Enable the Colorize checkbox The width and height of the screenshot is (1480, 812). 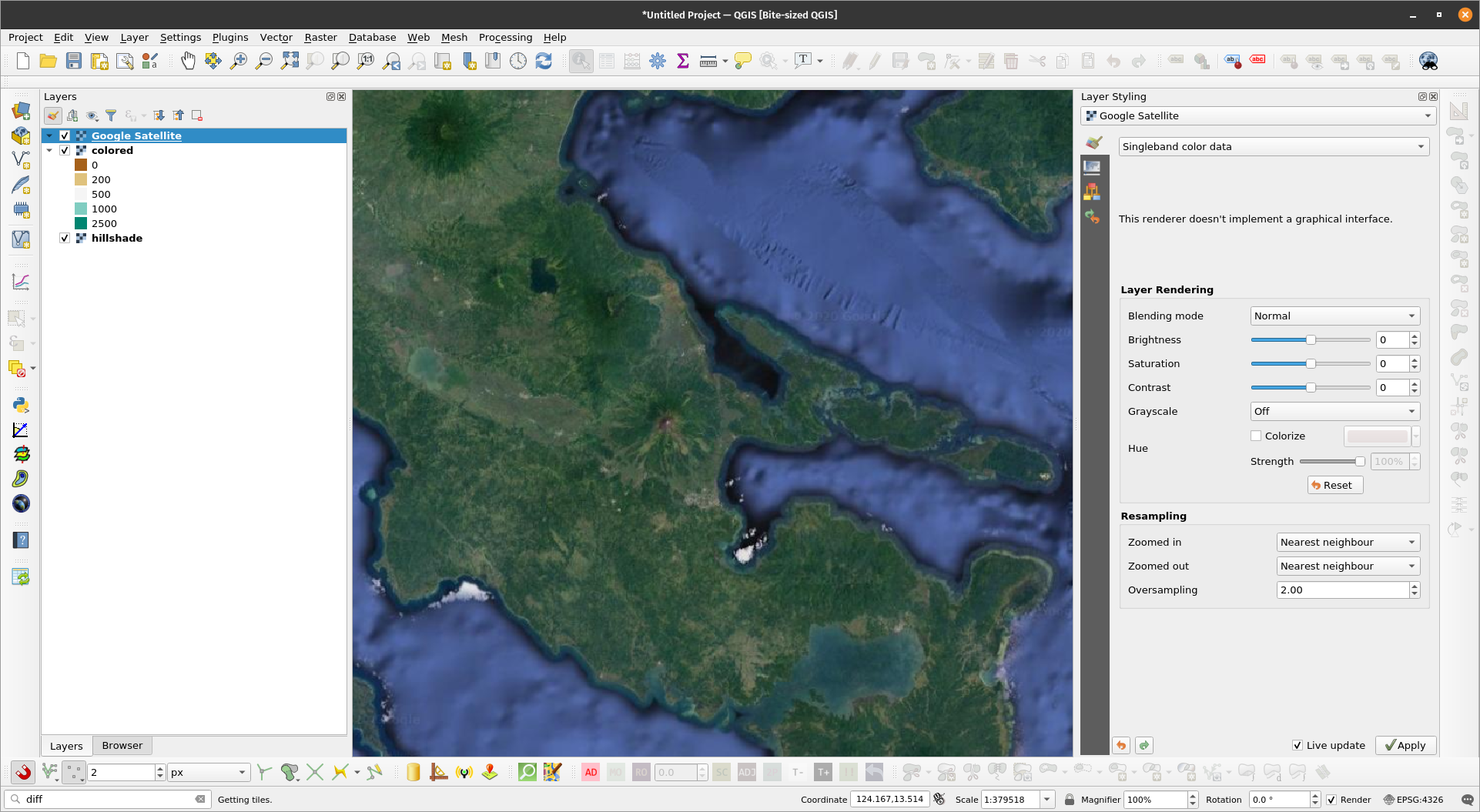pos(1256,436)
